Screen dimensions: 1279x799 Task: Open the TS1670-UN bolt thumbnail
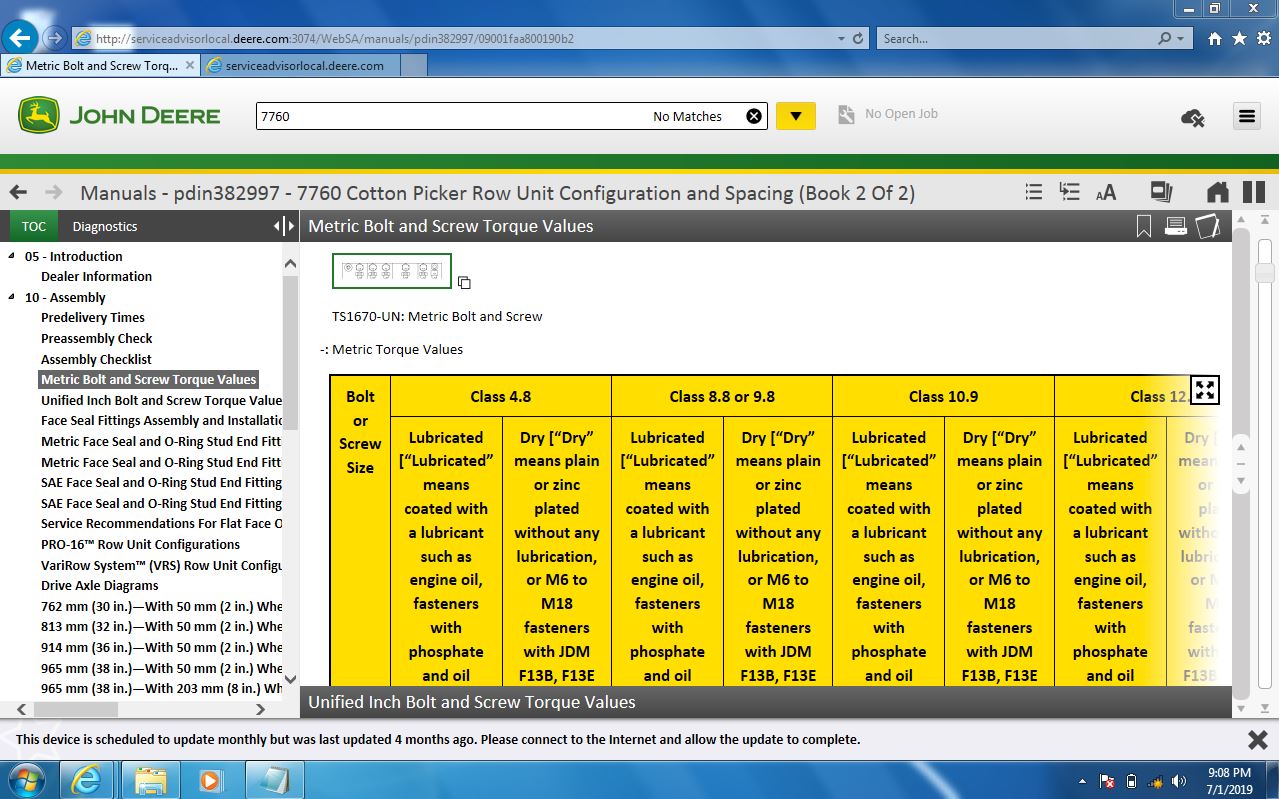click(392, 270)
